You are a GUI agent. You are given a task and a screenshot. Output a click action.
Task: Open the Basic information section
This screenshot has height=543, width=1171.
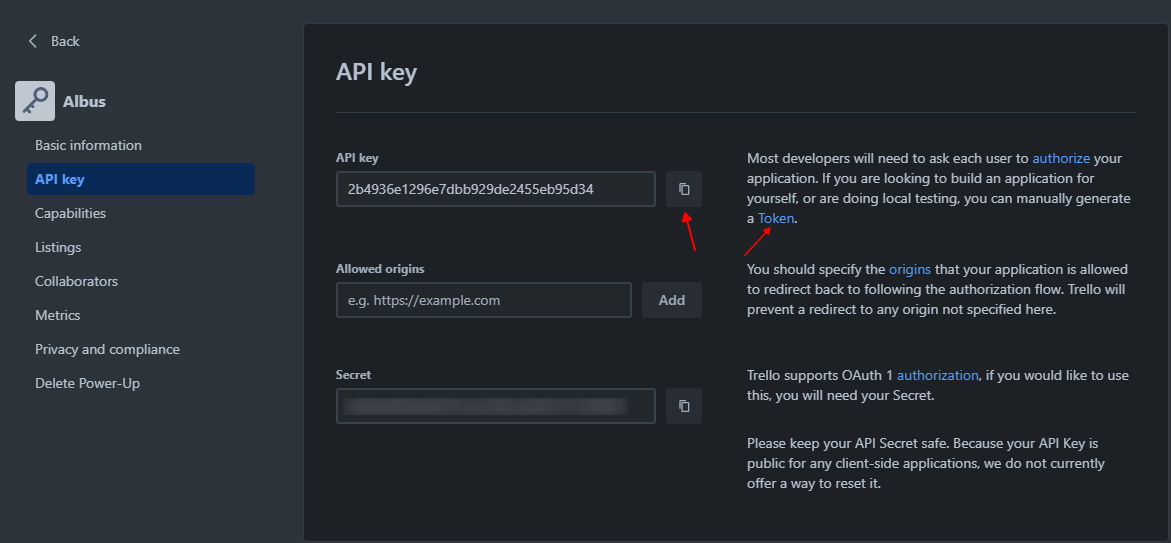pyautogui.click(x=88, y=145)
